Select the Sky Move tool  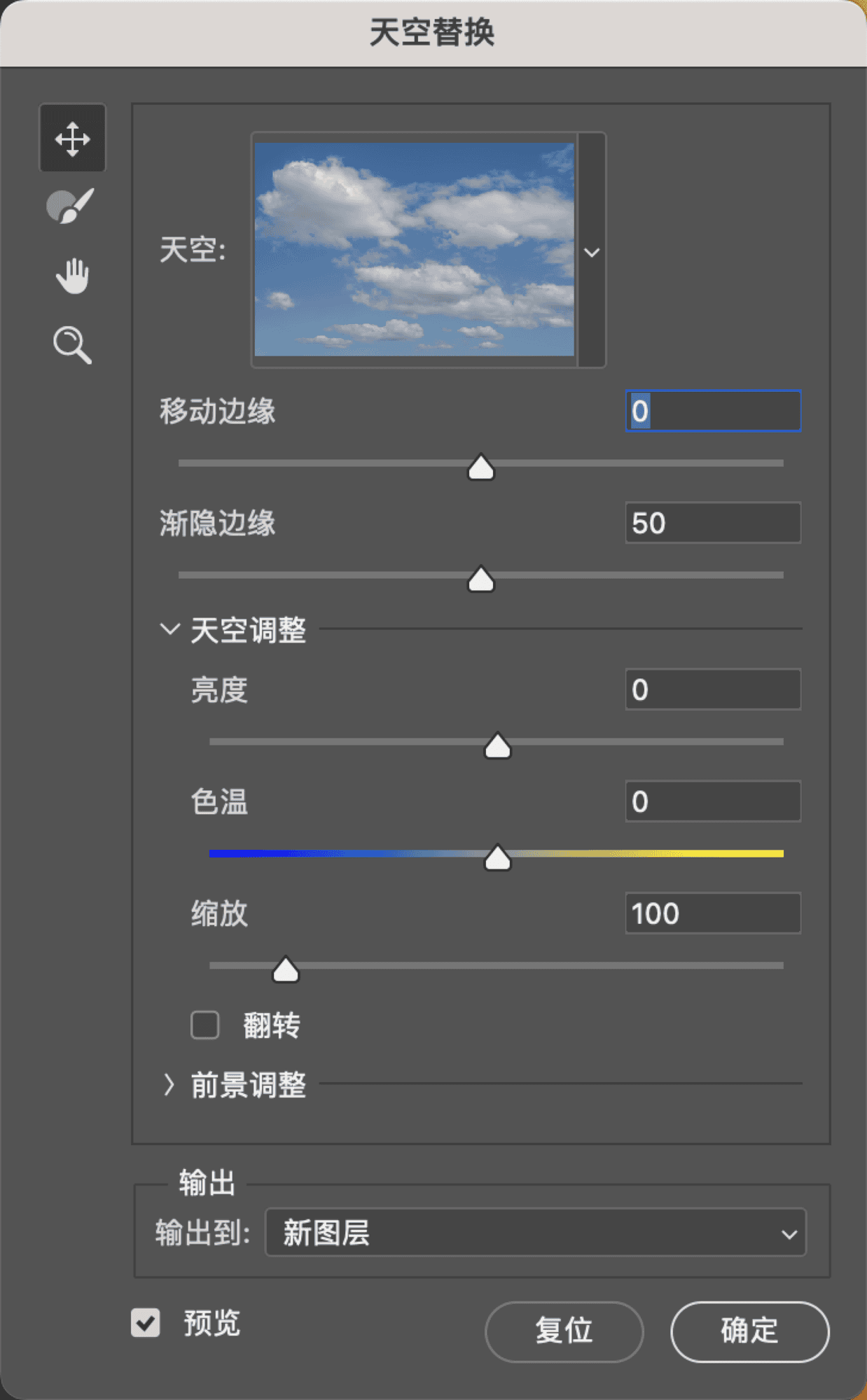tap(72, 138)
